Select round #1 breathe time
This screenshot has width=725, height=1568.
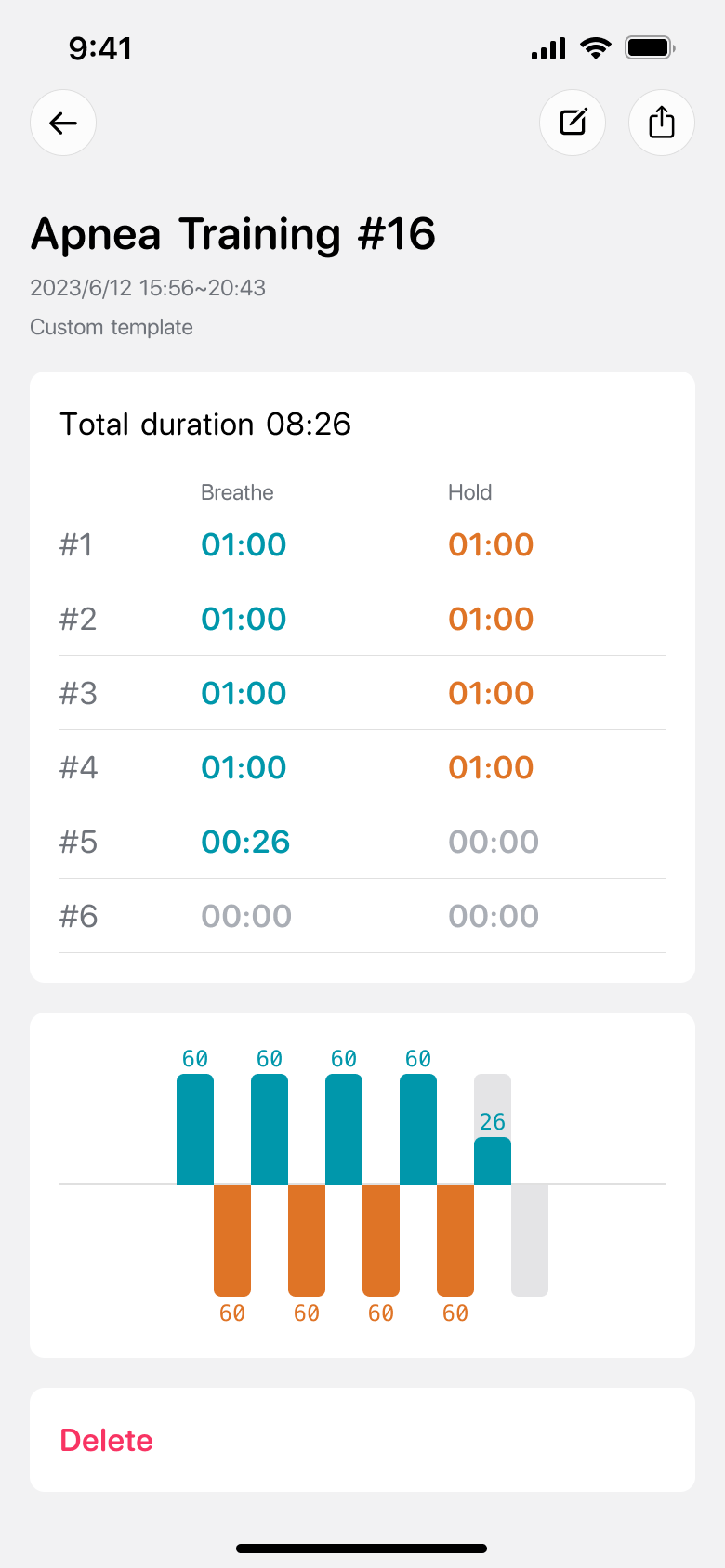[x=244, y=544]
